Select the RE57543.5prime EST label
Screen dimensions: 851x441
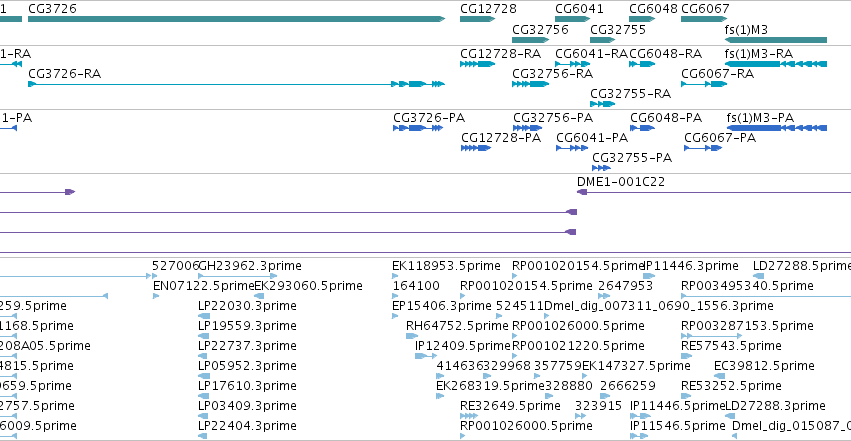(x=732, y=346)
